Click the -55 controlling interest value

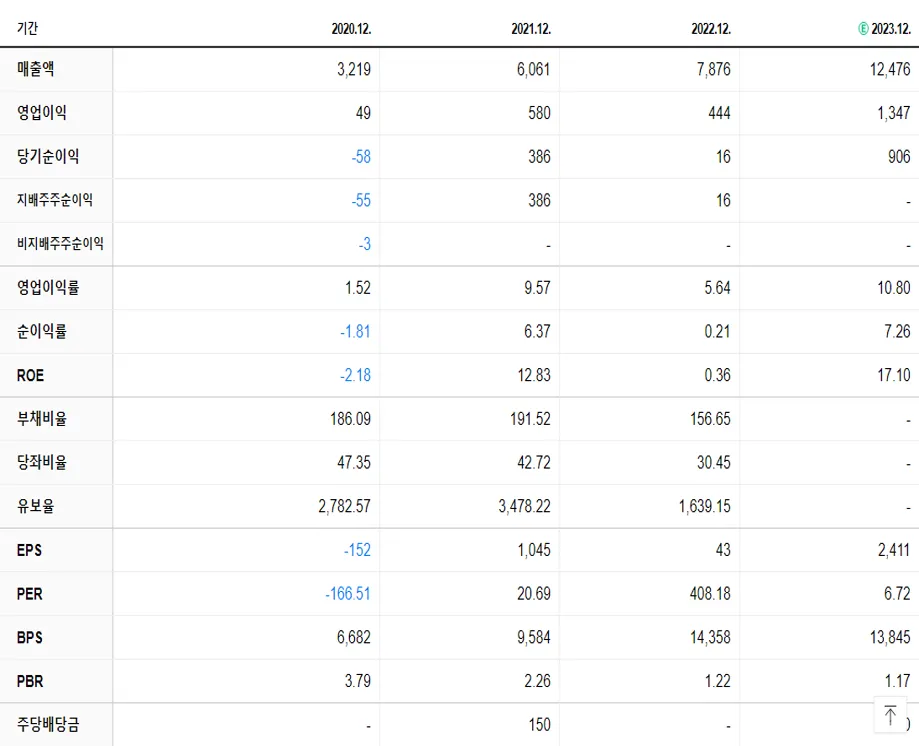(361, 200)
